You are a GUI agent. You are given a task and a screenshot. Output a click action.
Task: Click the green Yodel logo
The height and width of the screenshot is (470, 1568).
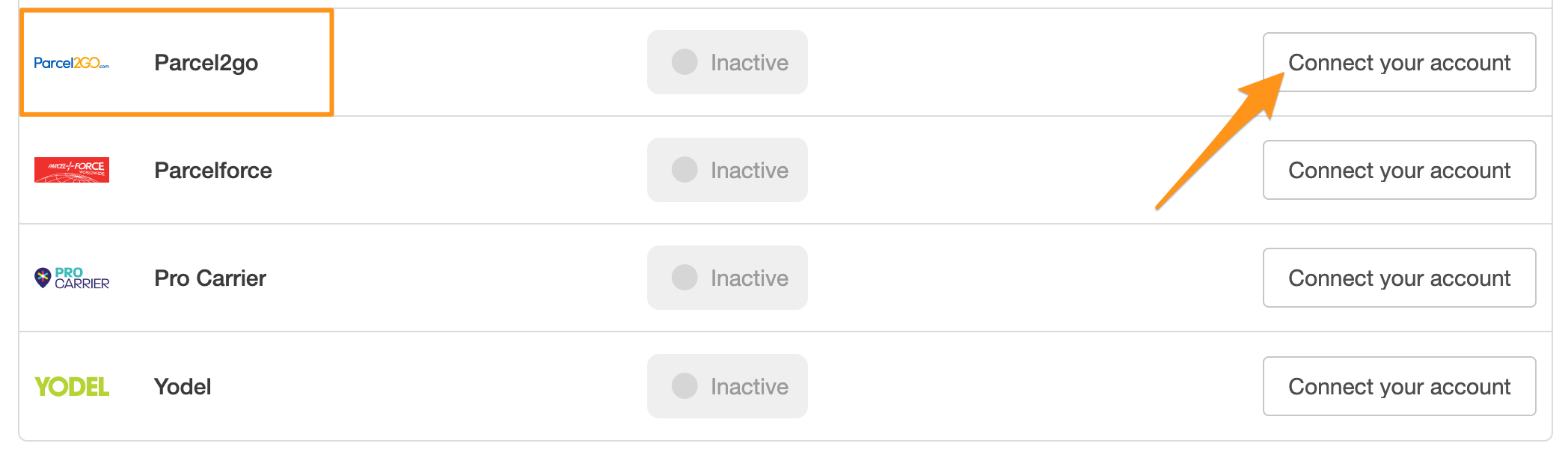(x=72, y=386)
